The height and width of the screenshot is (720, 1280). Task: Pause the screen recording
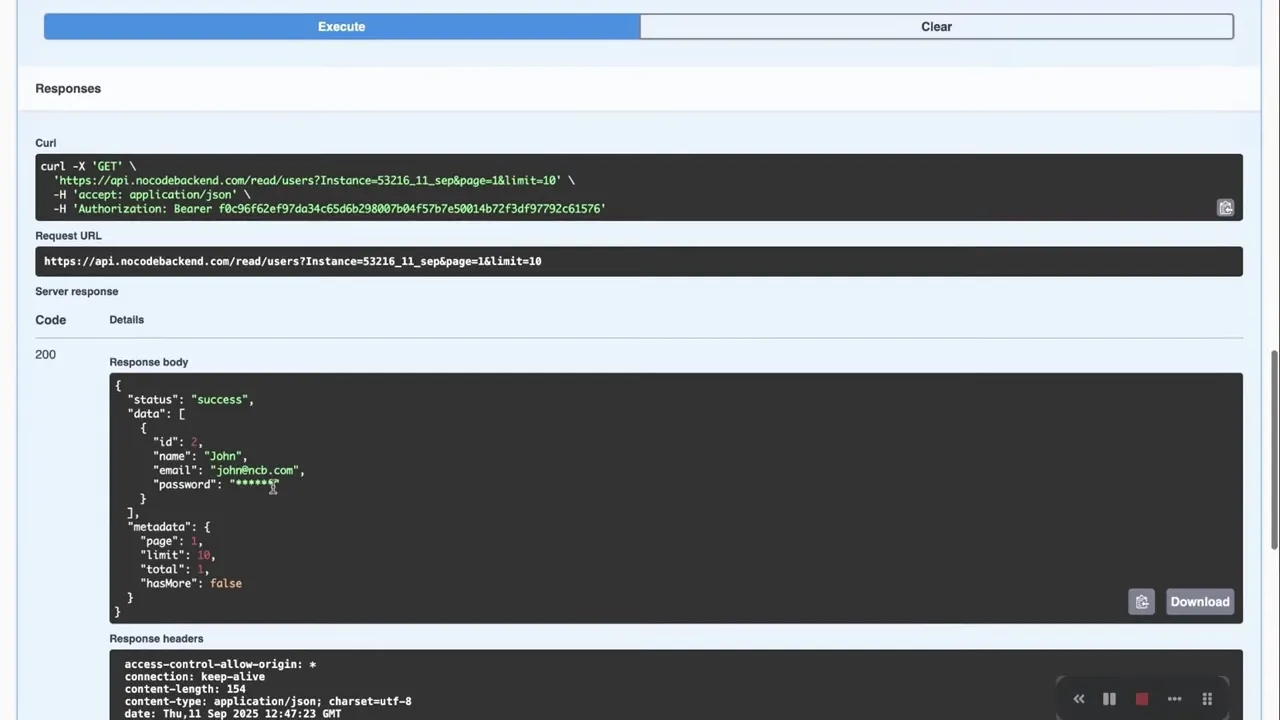click(x=1109, y=699)
